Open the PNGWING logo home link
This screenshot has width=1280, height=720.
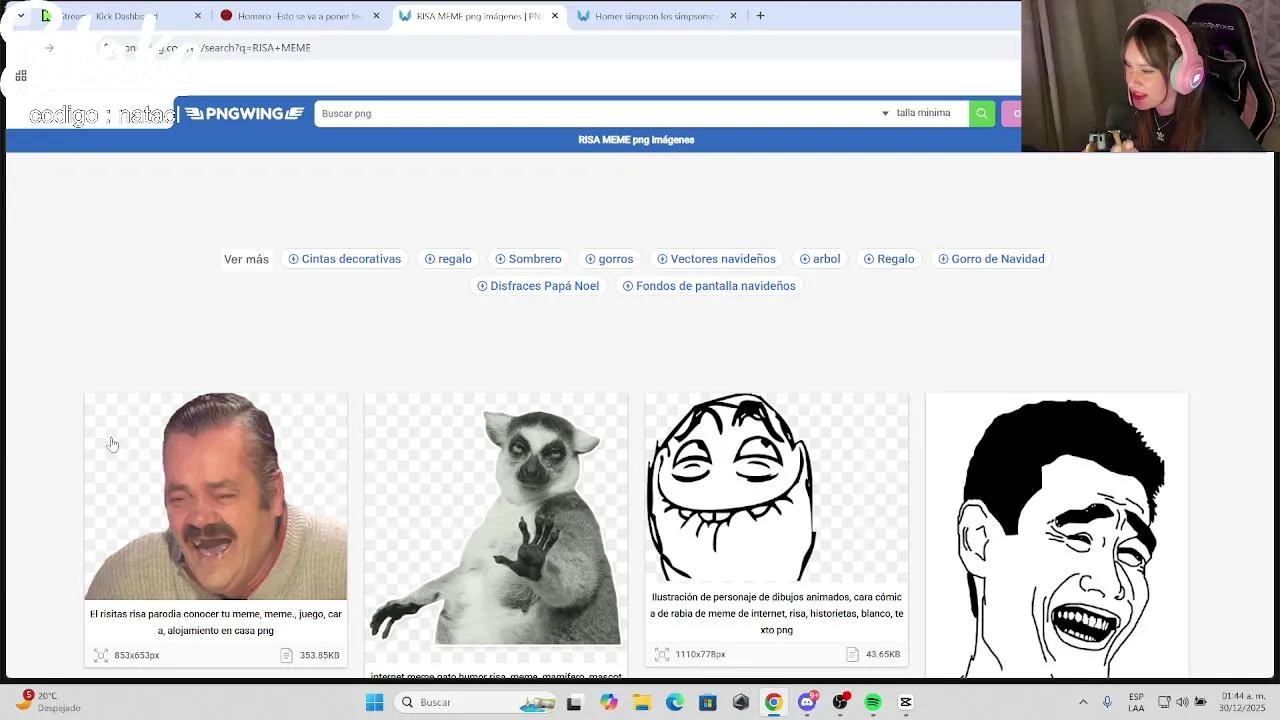coord(244,113)
